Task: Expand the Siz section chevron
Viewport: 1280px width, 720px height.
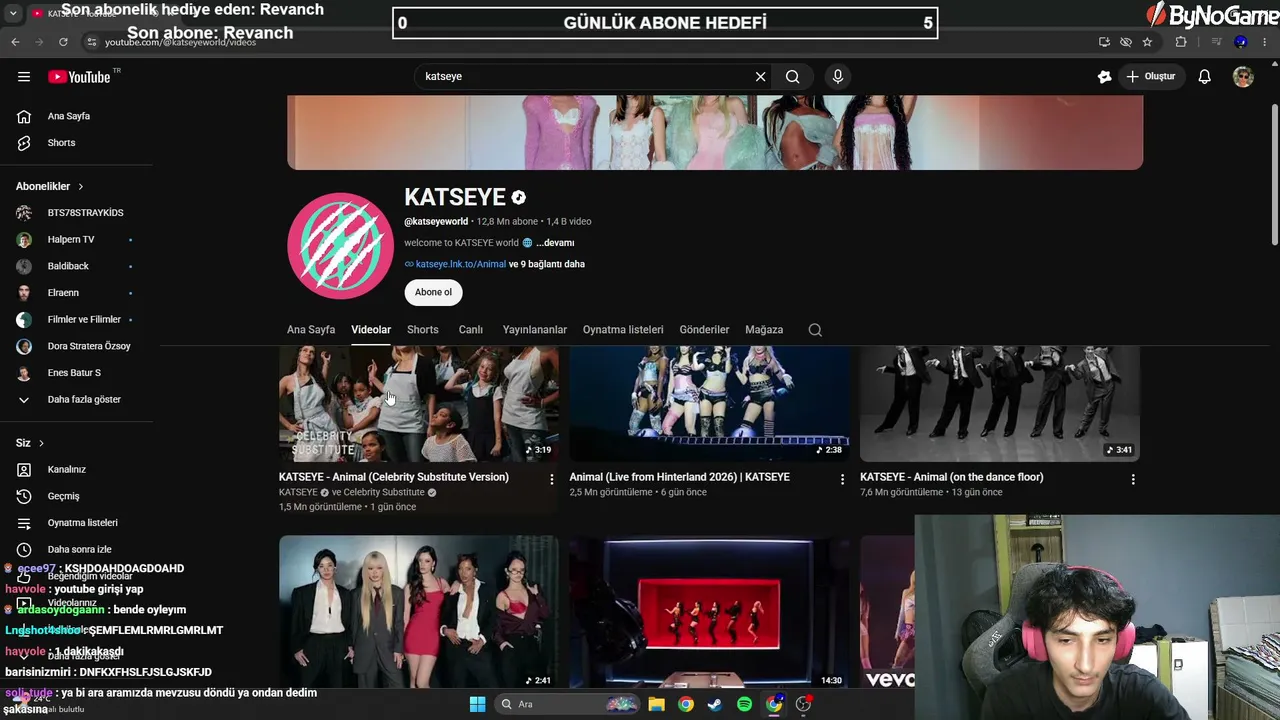Action: click(x=41, y=443)
